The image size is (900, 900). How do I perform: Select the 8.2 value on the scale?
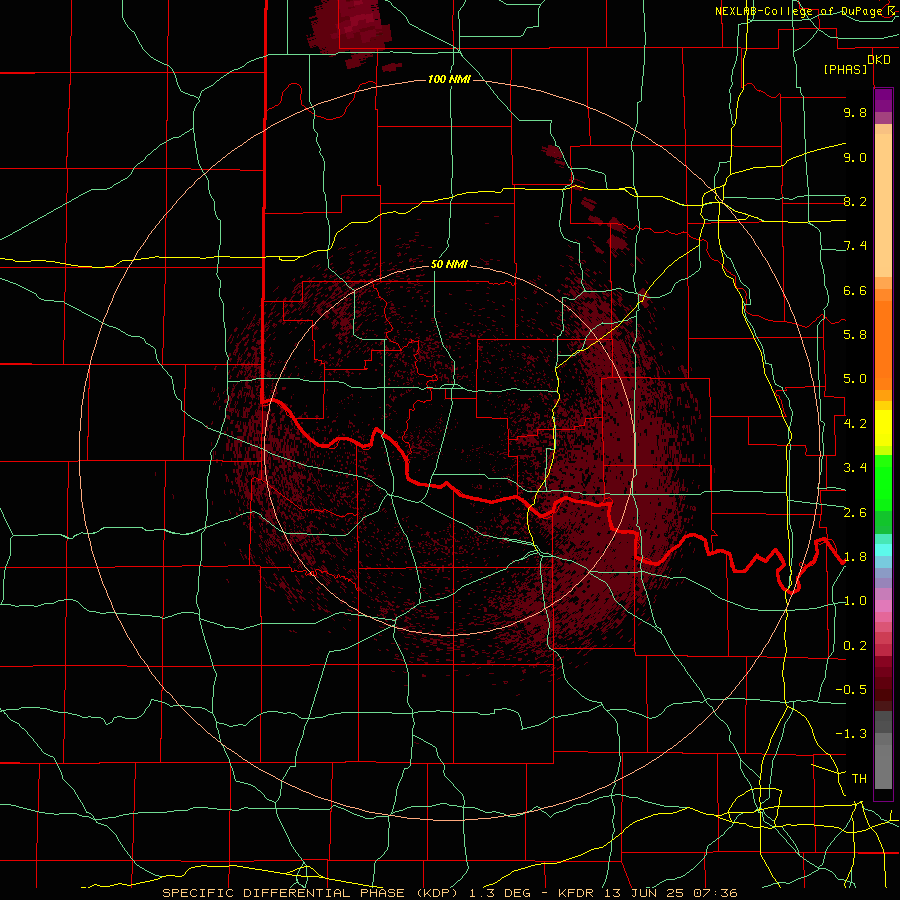pos(855,201)
